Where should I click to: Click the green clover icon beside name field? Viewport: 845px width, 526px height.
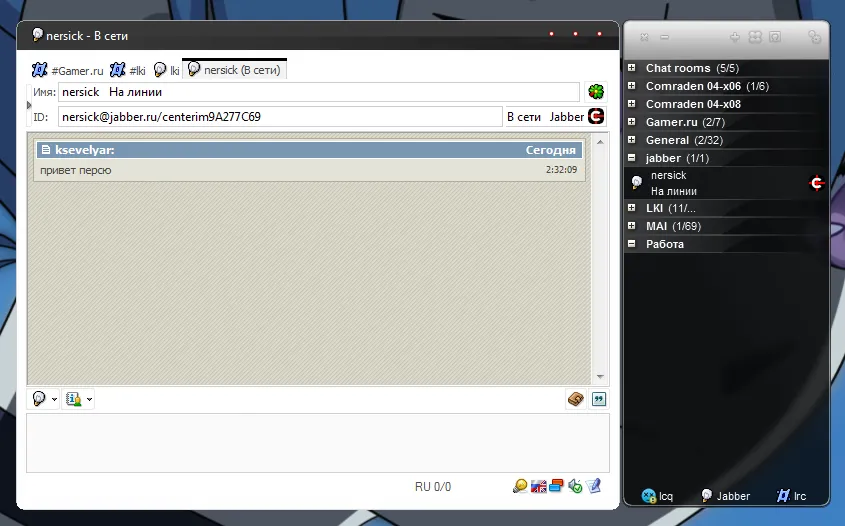point(596,92)
